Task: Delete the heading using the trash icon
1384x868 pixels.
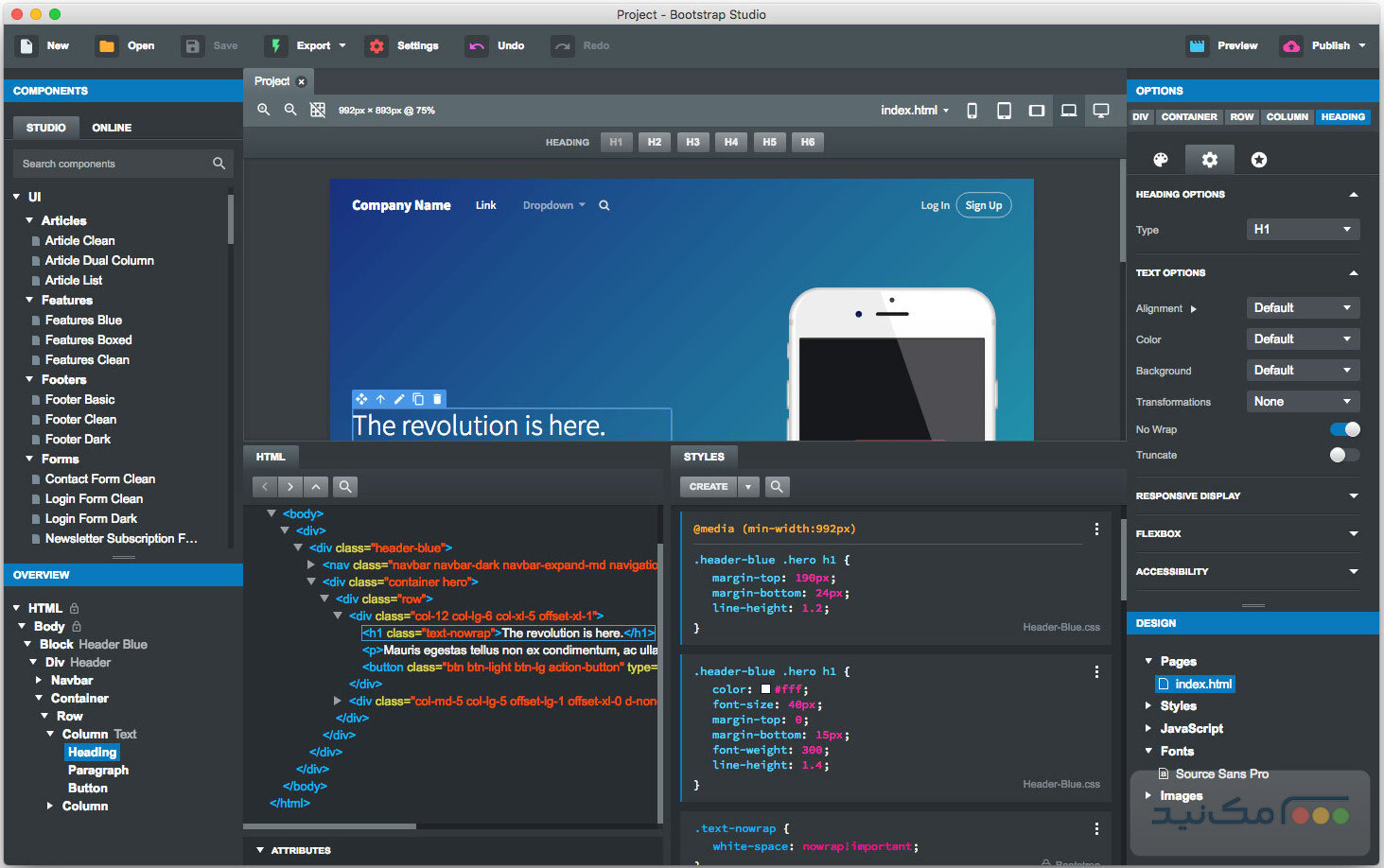Action: click(436, 399)
